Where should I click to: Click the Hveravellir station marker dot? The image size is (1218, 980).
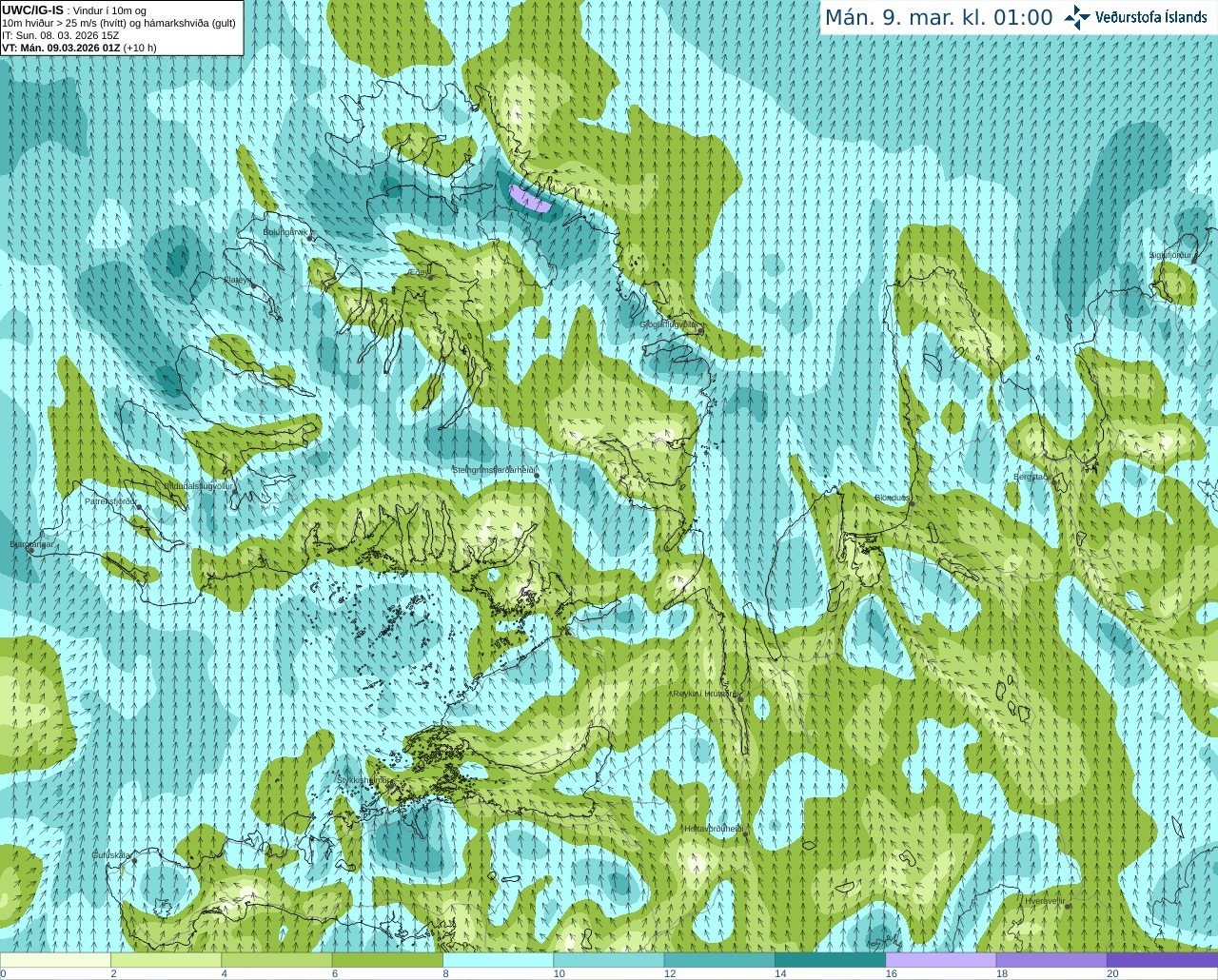click(x=1067, y=906)
